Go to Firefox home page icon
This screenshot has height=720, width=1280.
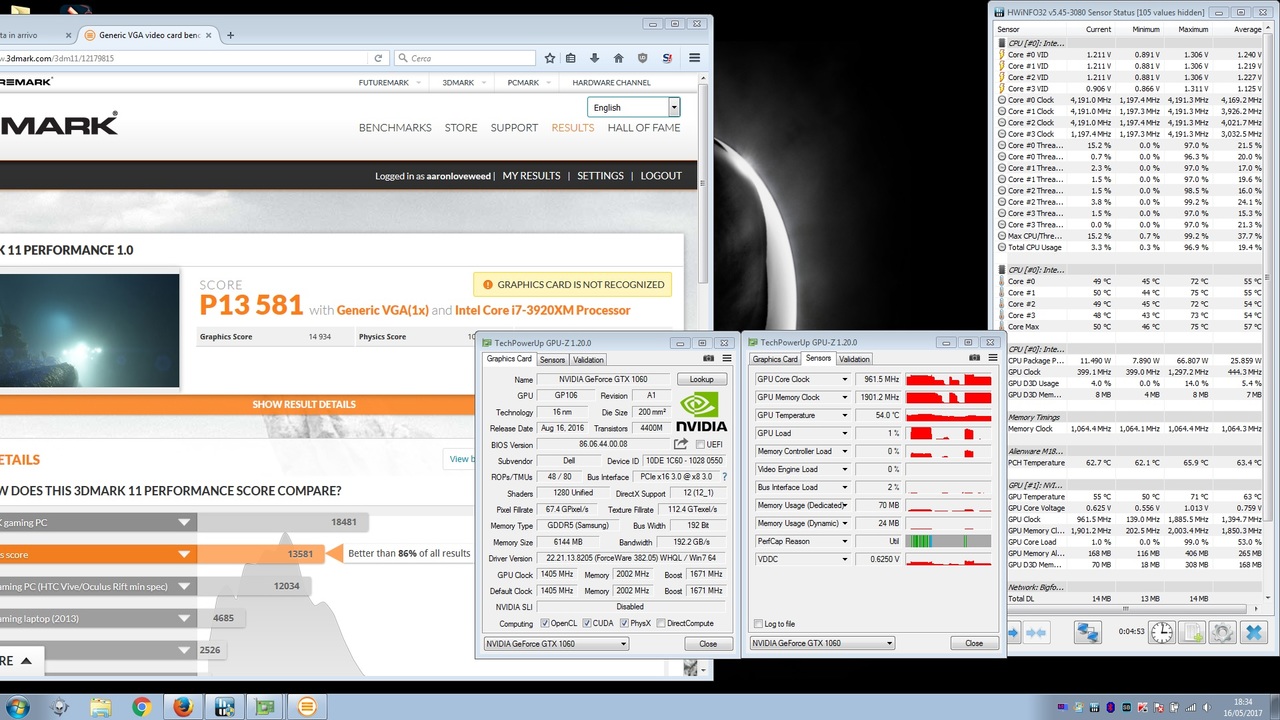tap(618, 58)
